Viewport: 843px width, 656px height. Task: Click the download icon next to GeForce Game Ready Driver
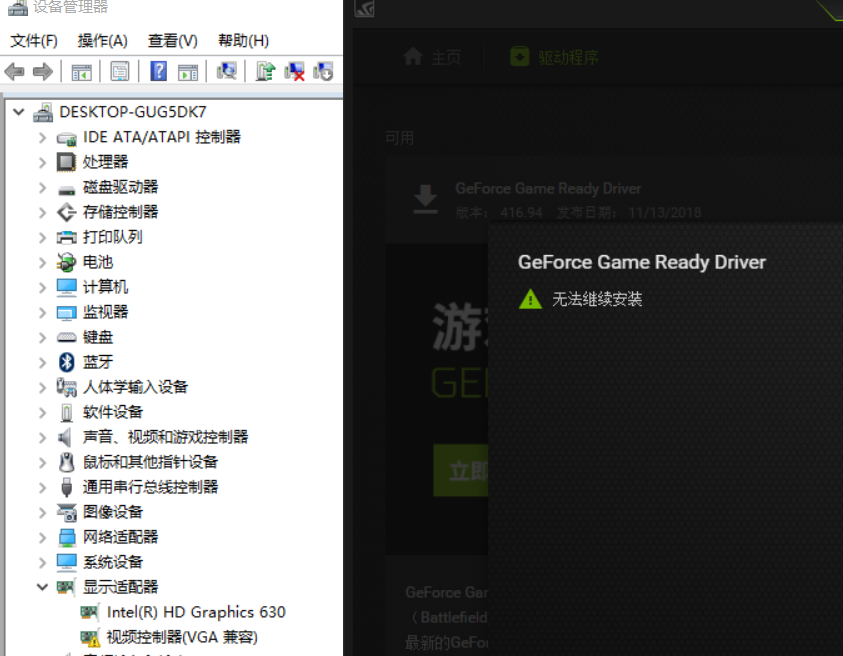point(425,197)
